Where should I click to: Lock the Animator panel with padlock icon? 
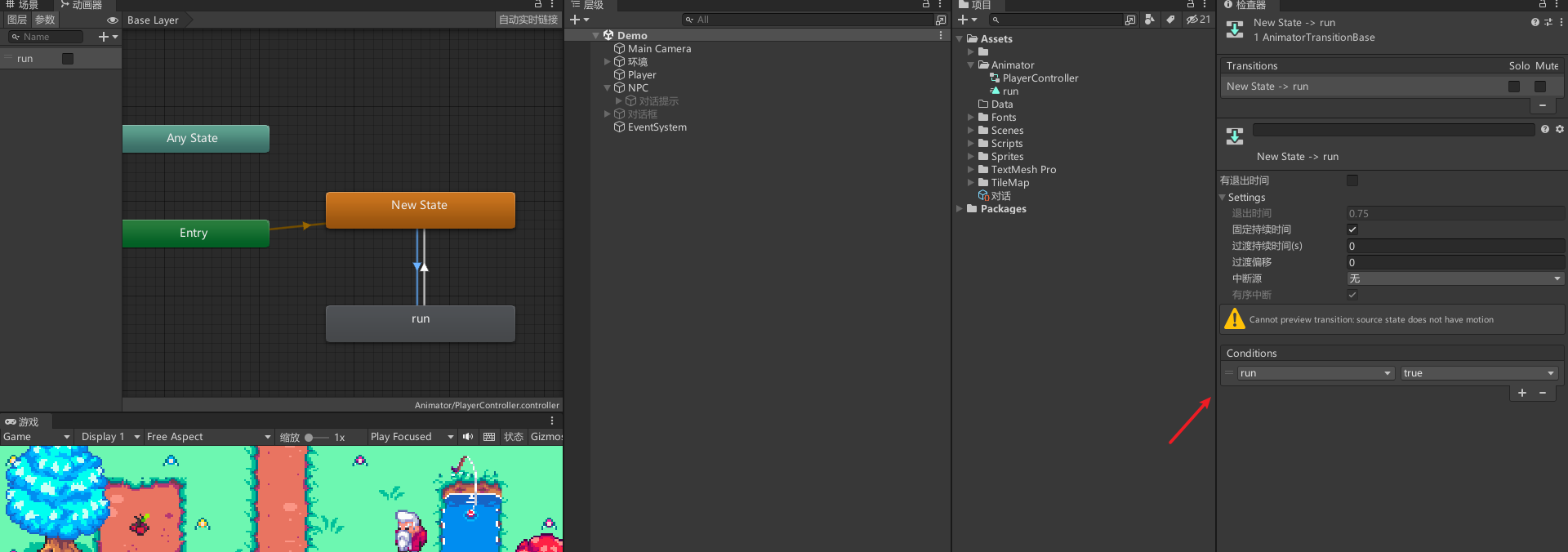pos(538,4)
